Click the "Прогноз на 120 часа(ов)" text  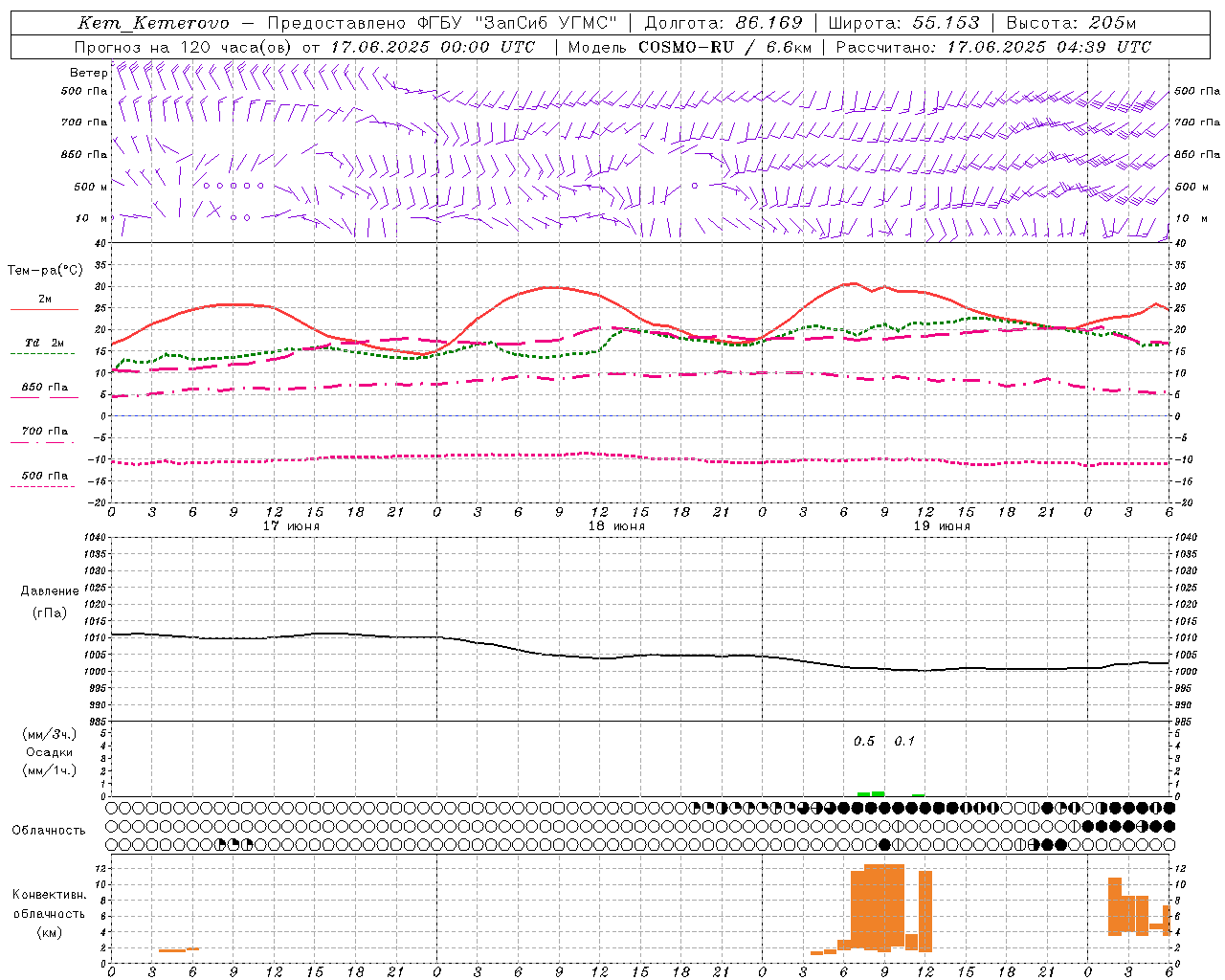click(x=184, y=47)
